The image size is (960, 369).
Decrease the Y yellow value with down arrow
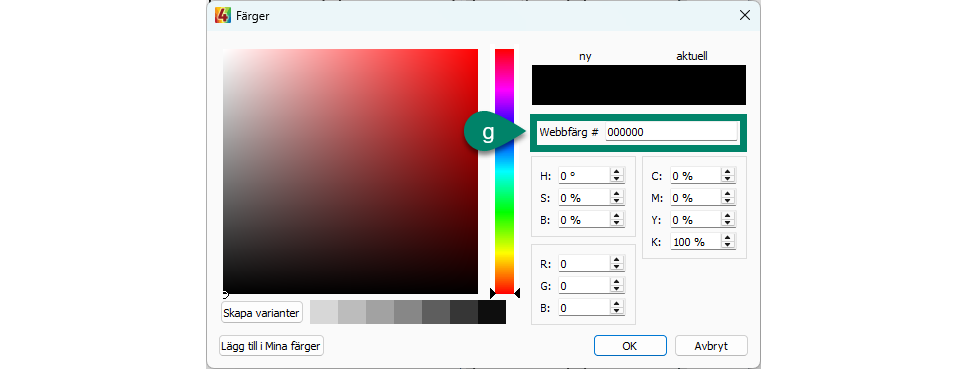pyautogui.click(x=728, y=223)
